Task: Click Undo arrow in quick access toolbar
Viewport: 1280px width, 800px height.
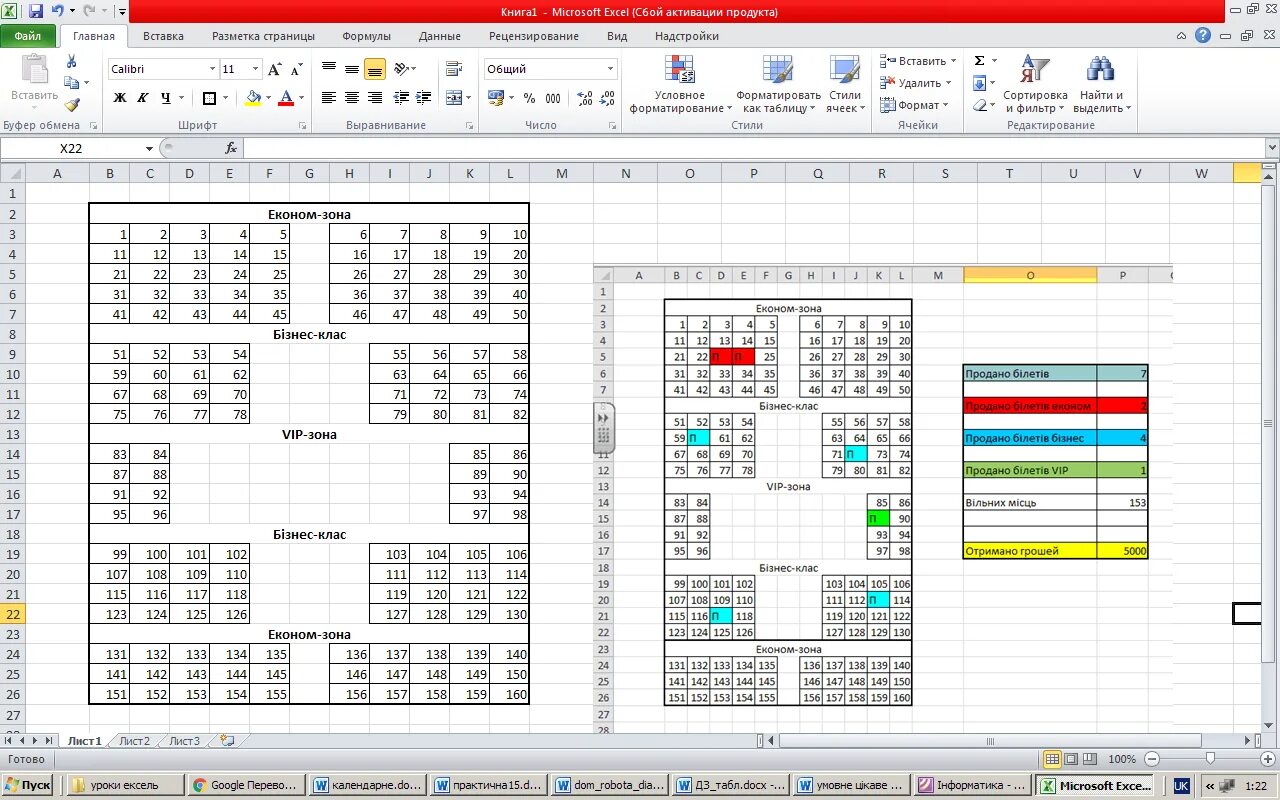Action: 58,11
